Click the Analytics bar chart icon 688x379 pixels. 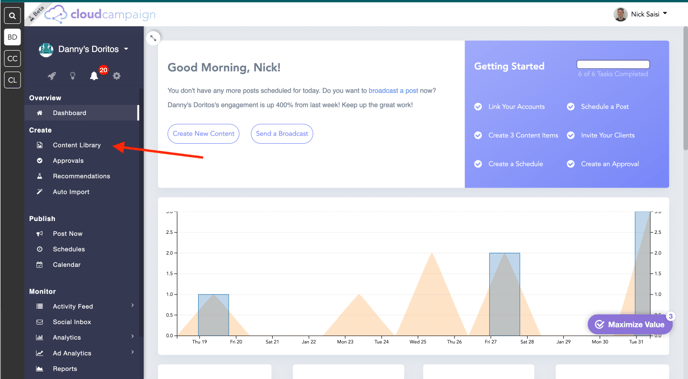39,337
